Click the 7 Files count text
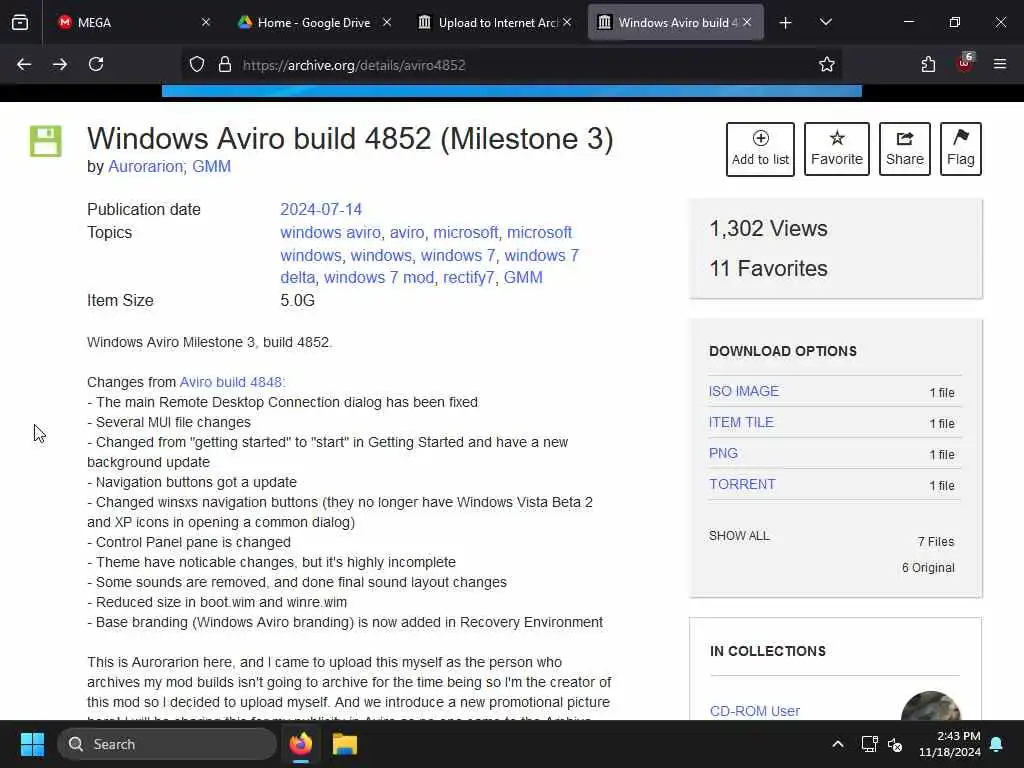 point(936,541)
